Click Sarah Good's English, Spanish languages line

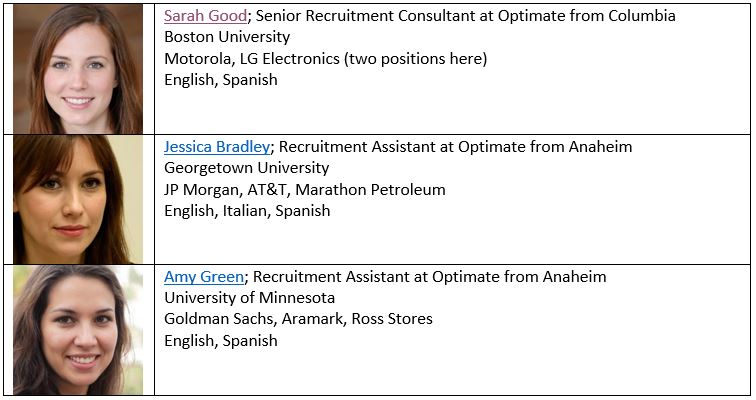pyautogui.click(x=220, y=80)
